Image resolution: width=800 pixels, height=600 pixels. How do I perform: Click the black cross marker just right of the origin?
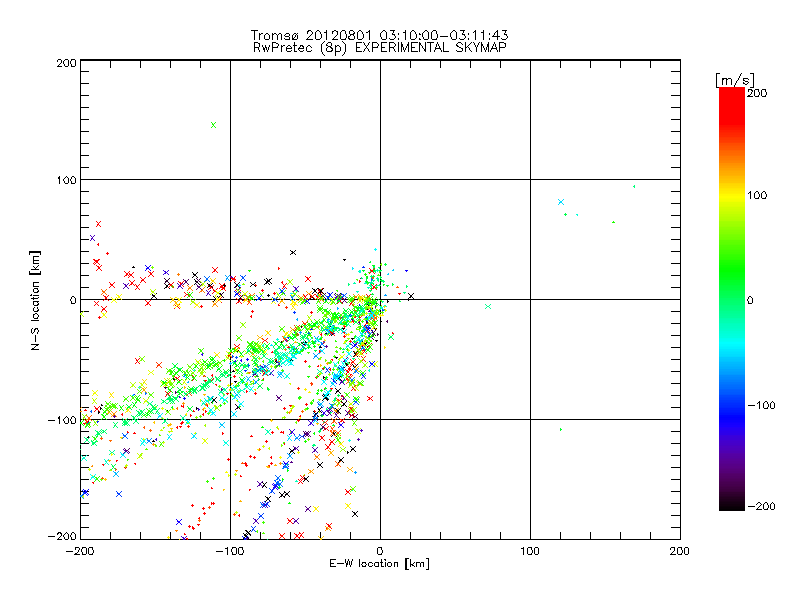411,296
